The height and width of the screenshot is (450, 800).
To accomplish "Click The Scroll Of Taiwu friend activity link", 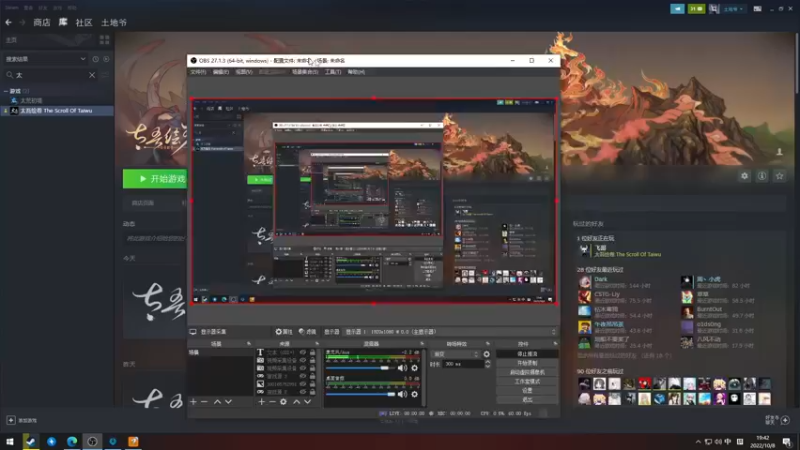I will click(627, 254).
